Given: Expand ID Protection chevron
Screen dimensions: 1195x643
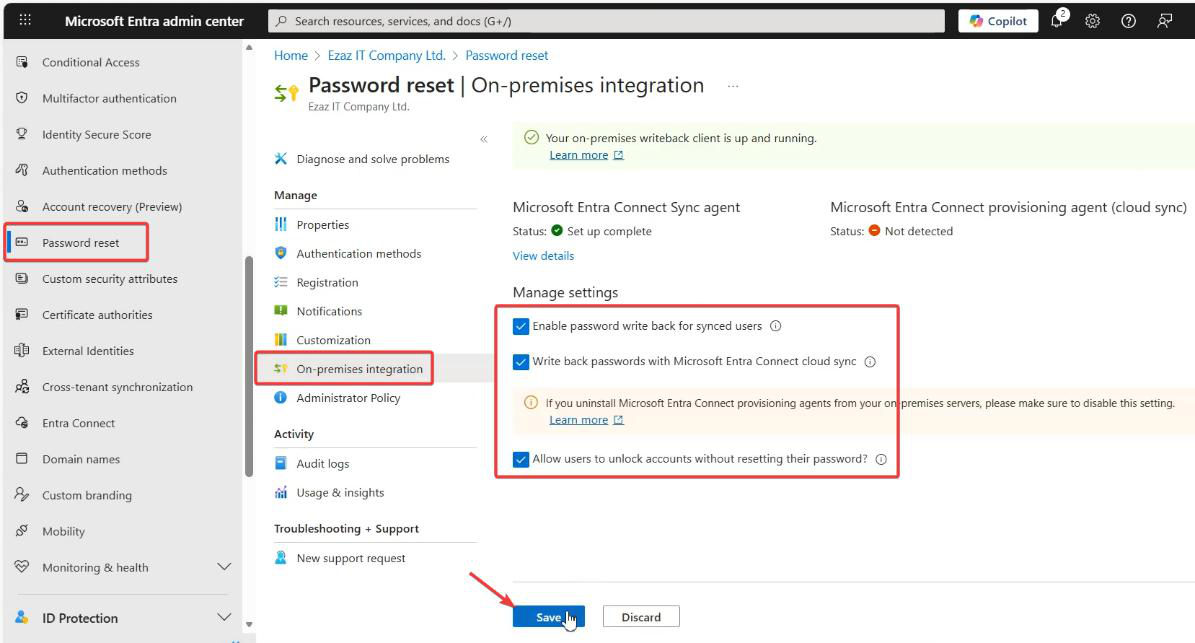Looking at the screenshot, I should pos(224,617).
